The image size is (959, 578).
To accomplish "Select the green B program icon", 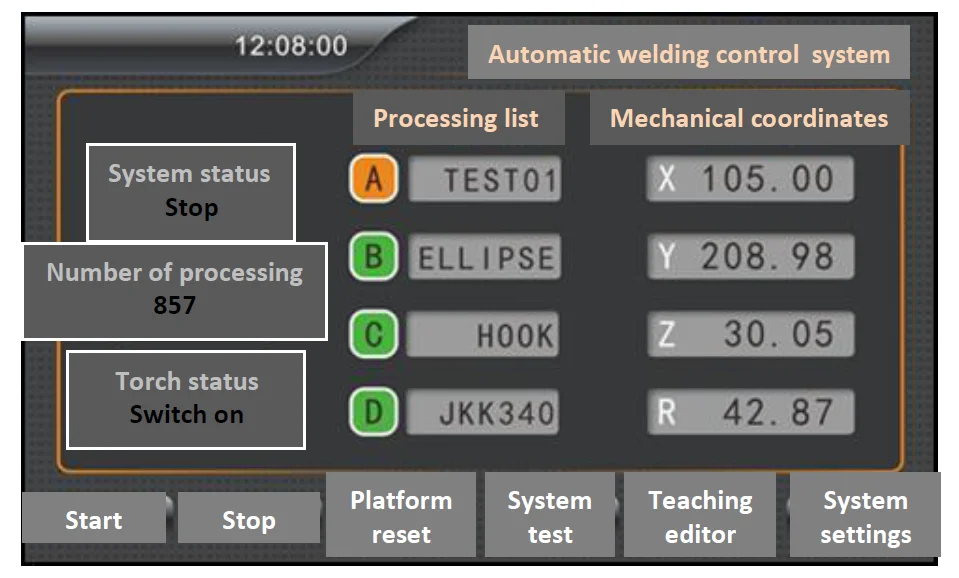I will pyautogui.click(x=373, y=257).
